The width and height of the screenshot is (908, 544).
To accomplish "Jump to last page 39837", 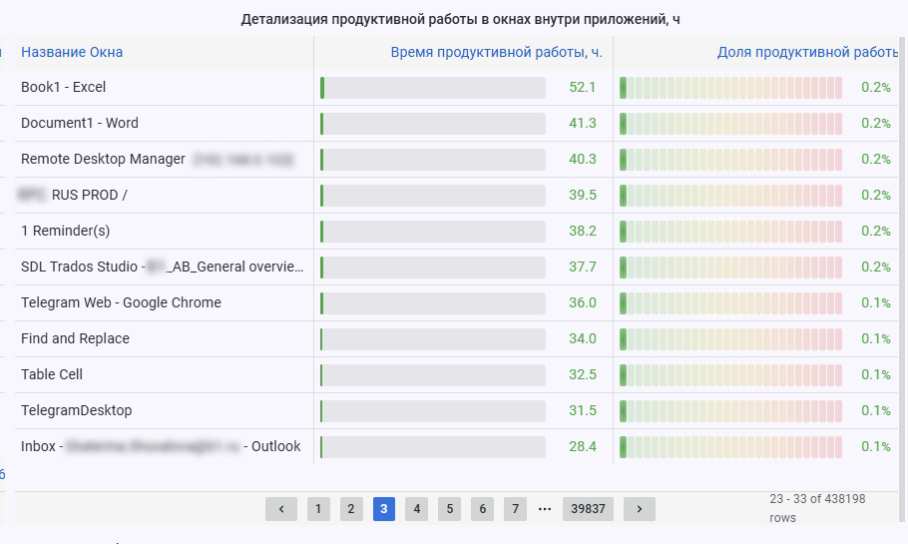I will click(x=588, y=509).
